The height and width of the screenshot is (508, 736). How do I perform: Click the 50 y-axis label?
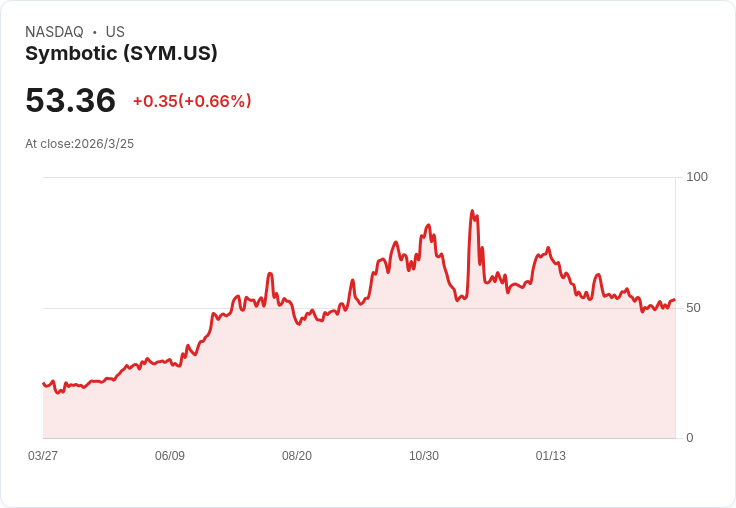coord(694,307)
